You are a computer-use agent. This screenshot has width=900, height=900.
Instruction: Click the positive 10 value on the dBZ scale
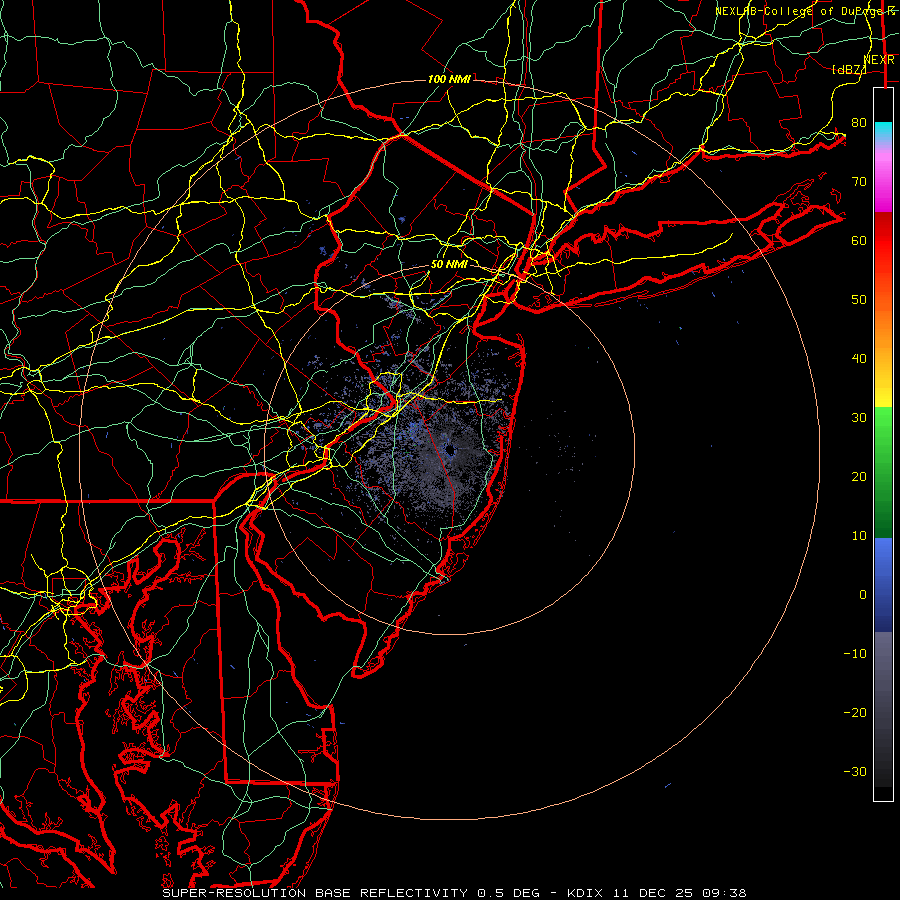(x=859, y=536)
